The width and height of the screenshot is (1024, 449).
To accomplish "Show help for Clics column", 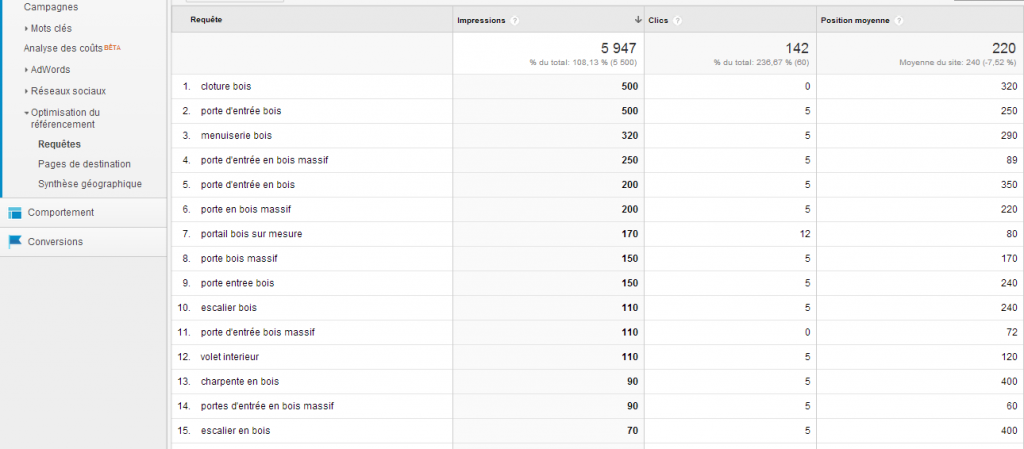I will click(x=677, y=21).
